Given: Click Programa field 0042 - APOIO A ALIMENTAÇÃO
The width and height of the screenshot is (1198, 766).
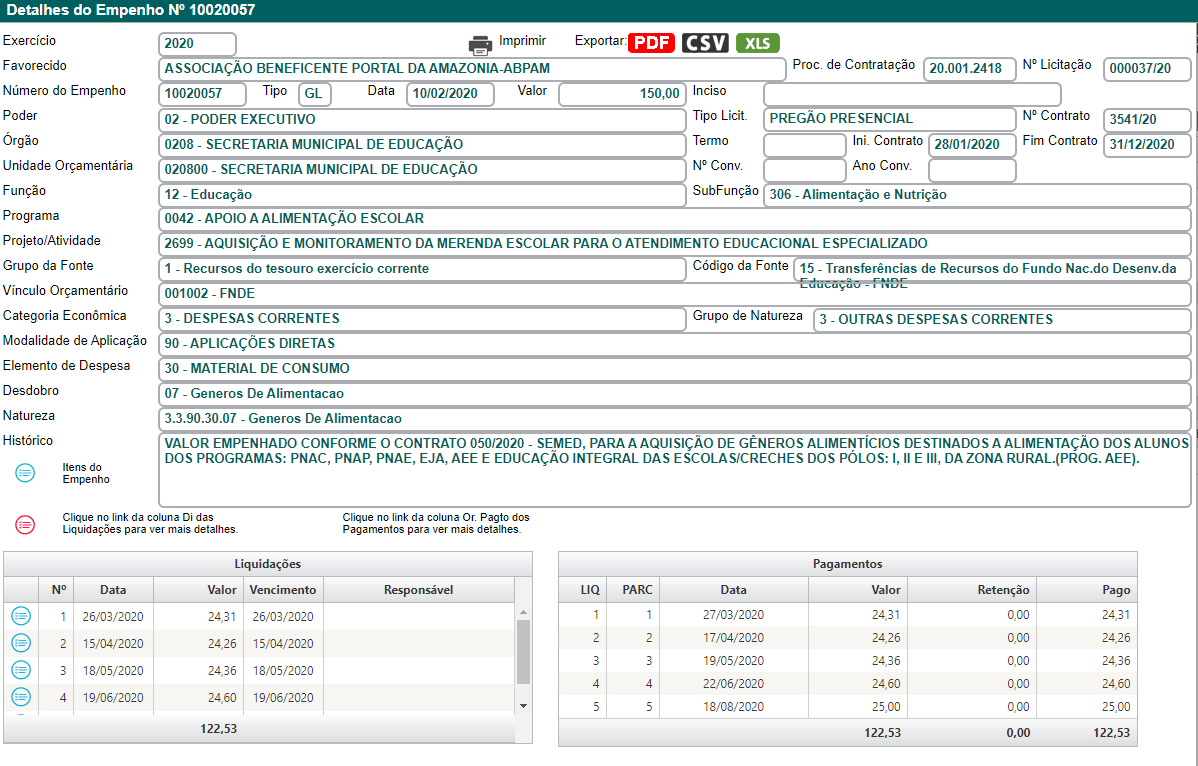Looking at the screenshot, I should pos(675,218).
